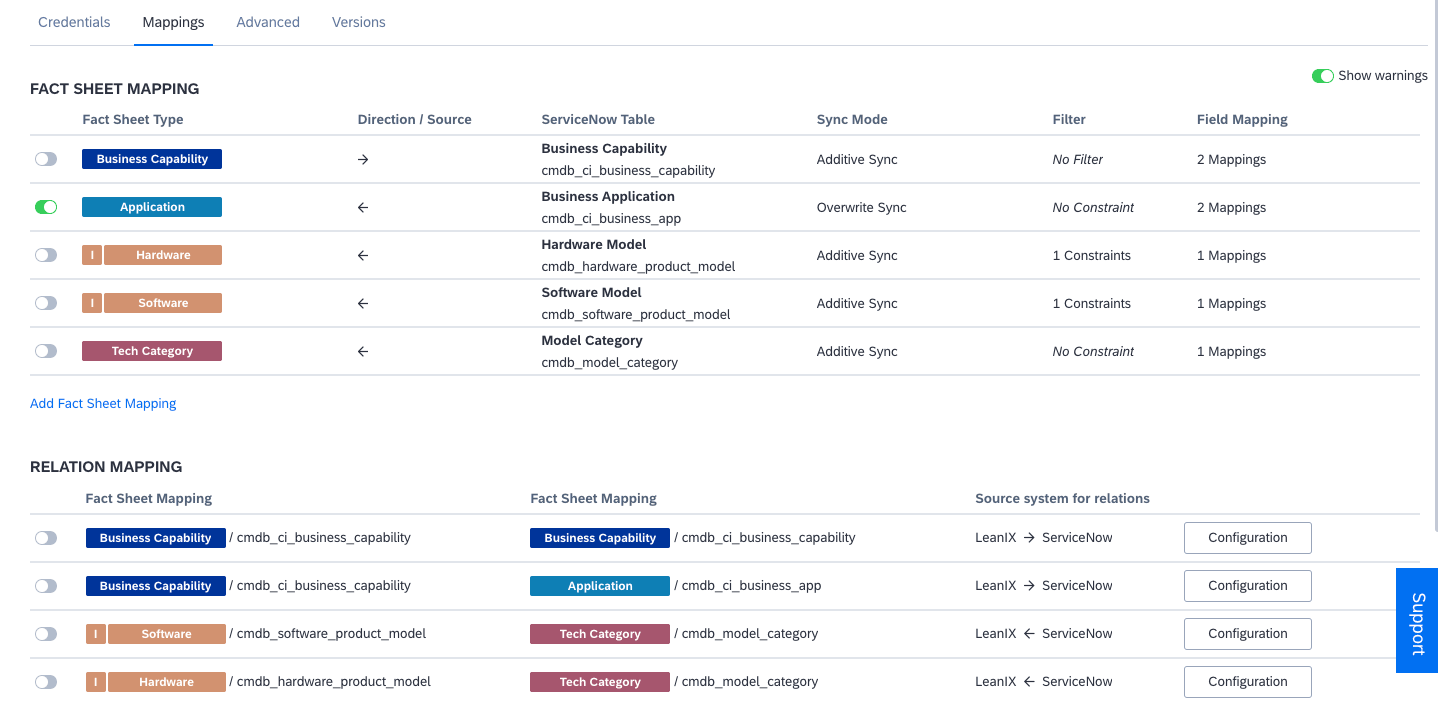The image size is (1438, 702).
Task: Enable the Tech Category fact sheet mapping toggle
Action: click(46, 351)
